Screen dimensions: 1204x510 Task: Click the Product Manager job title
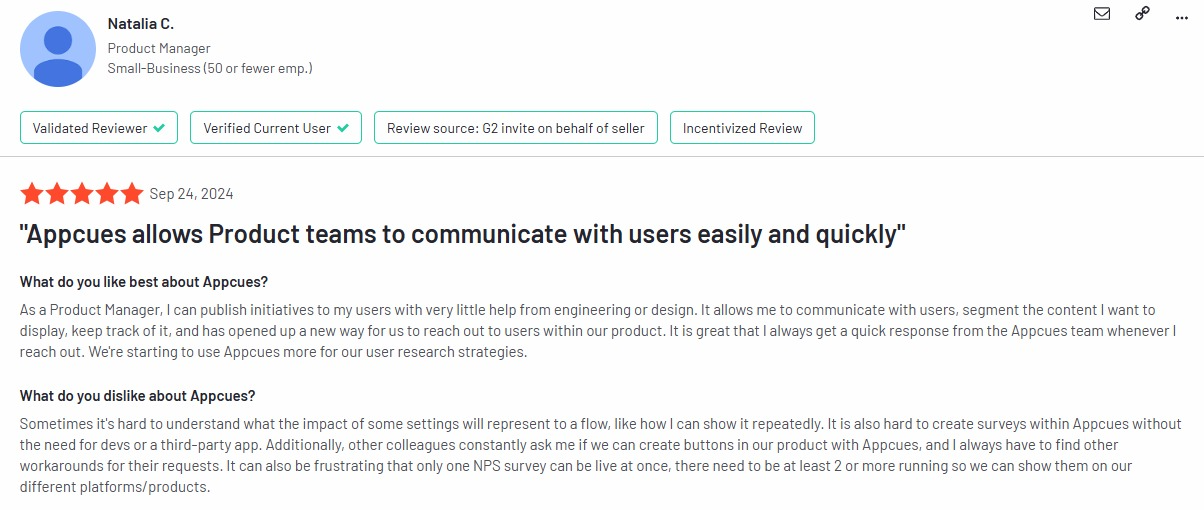point(159,48)
